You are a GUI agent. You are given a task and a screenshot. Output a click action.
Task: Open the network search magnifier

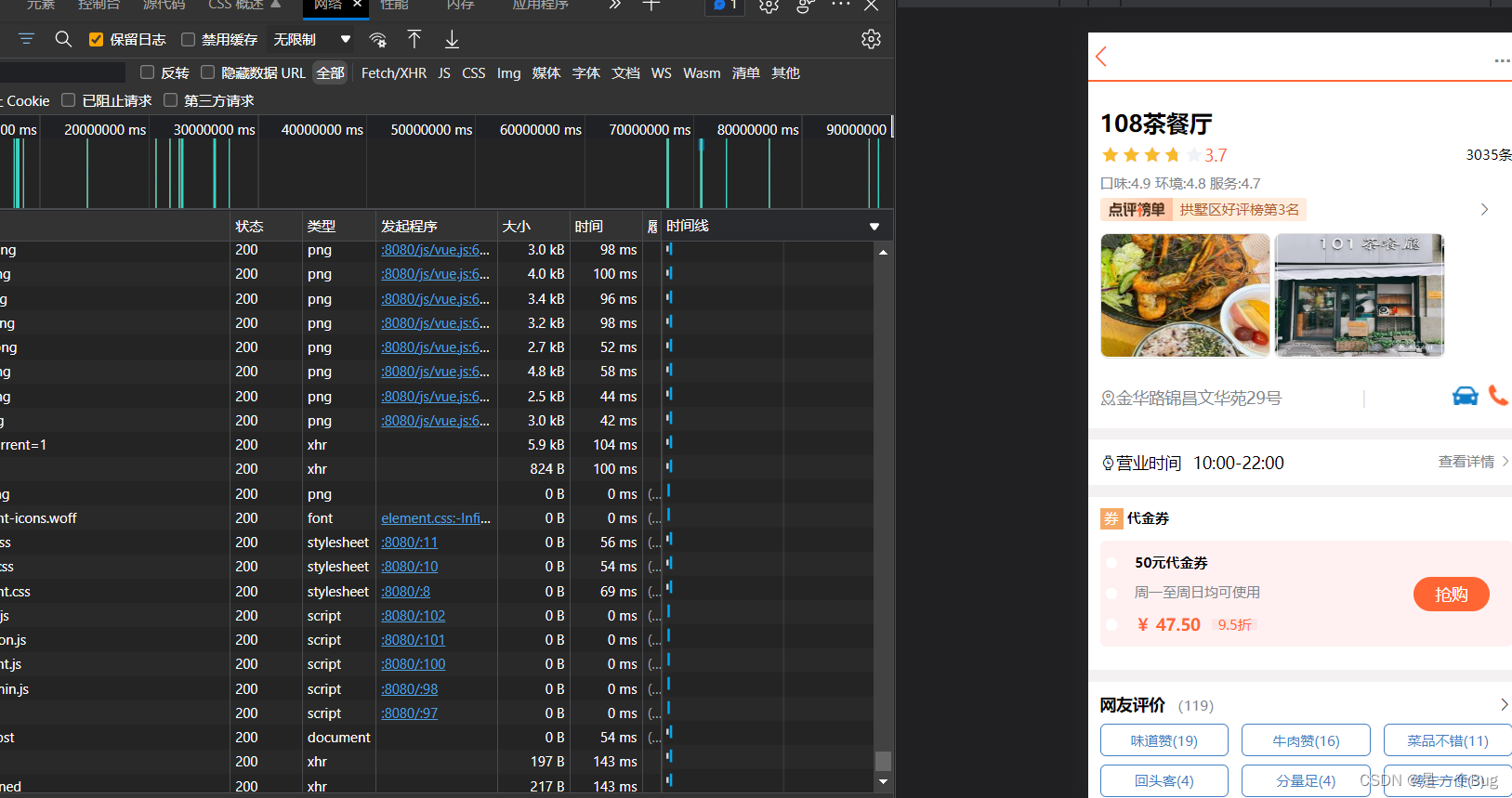point(63,39)
